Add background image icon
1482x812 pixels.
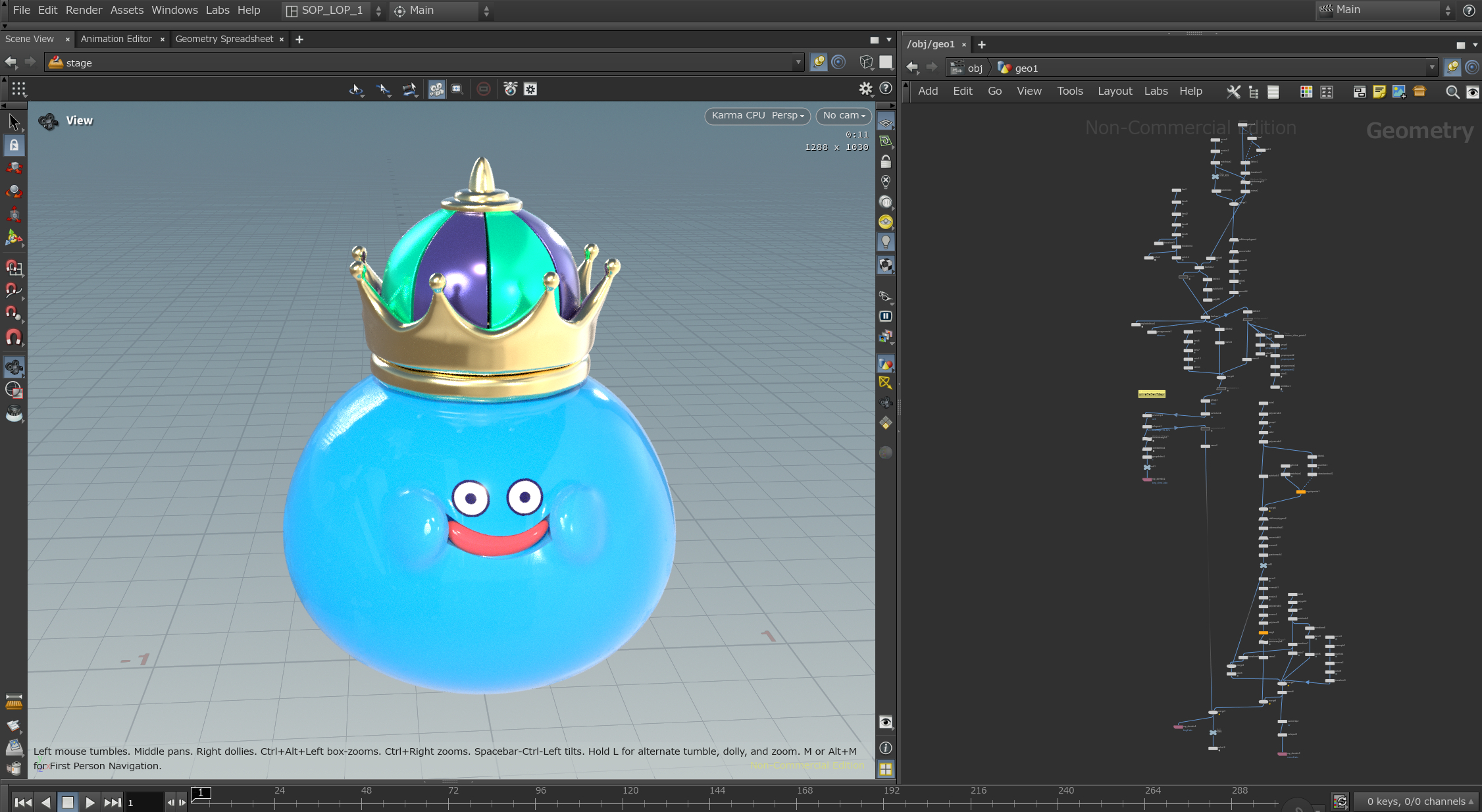pyautogui.click(x=1399, y=91)
